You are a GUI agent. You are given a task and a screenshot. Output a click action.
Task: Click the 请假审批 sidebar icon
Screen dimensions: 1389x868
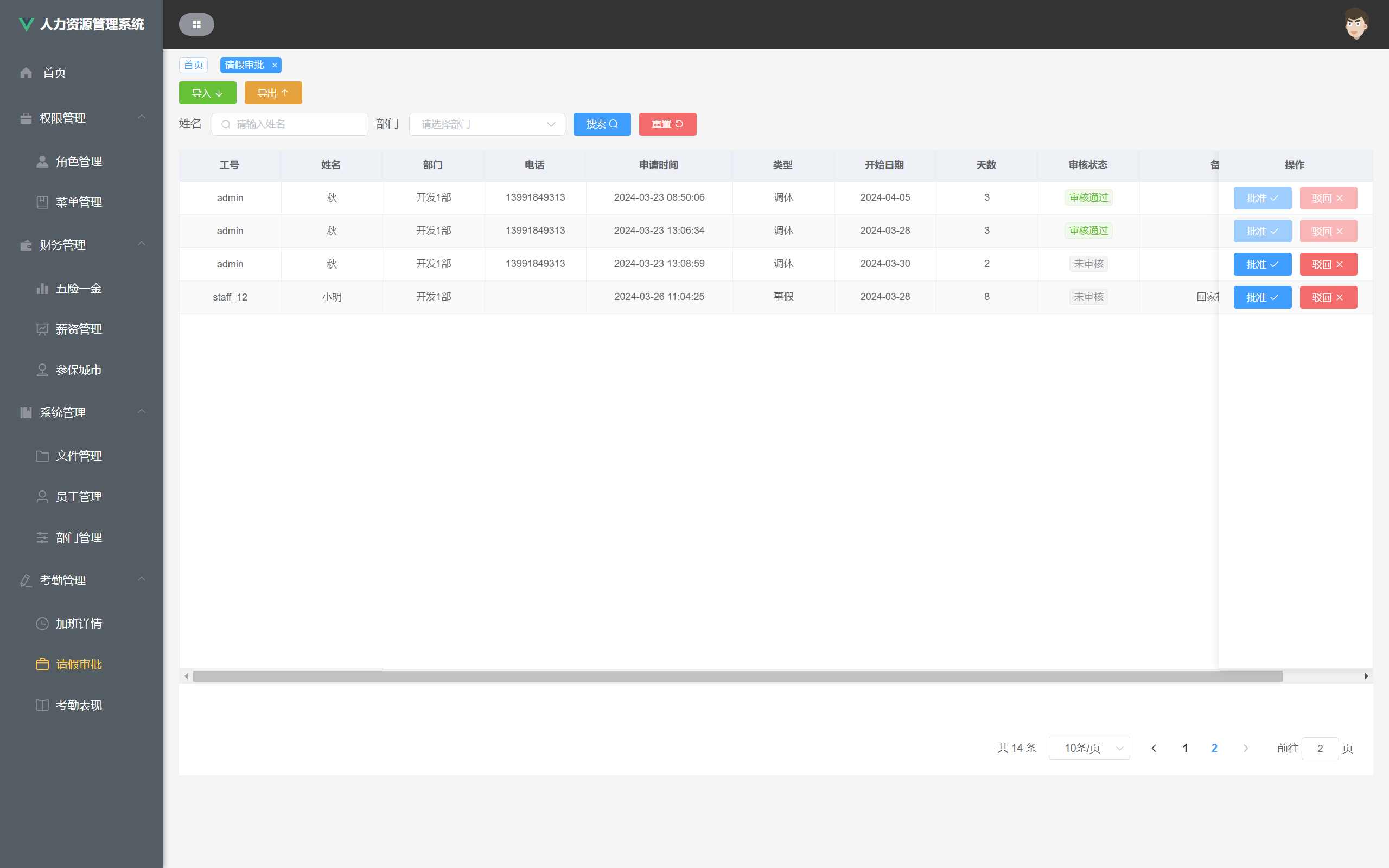pyautogui.click(x=42, y=664)
